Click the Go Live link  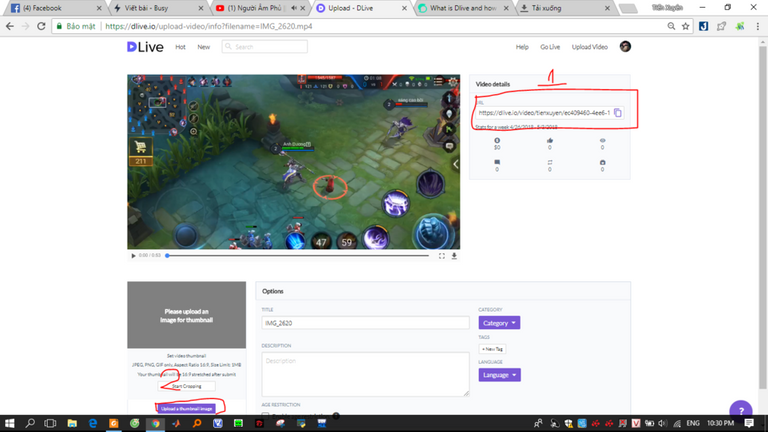[x=550, y=47]
